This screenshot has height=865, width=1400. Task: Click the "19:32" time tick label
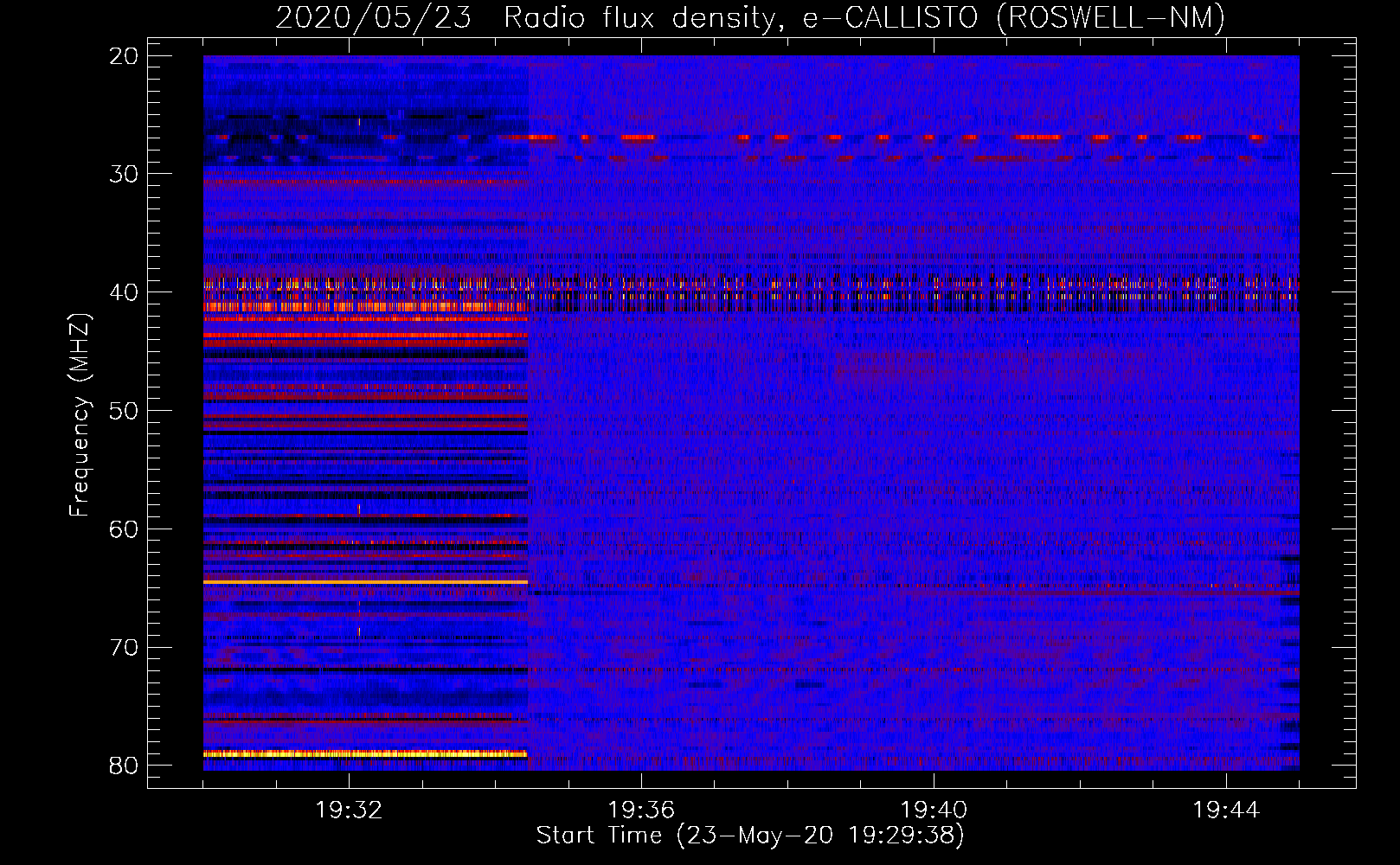349,811
